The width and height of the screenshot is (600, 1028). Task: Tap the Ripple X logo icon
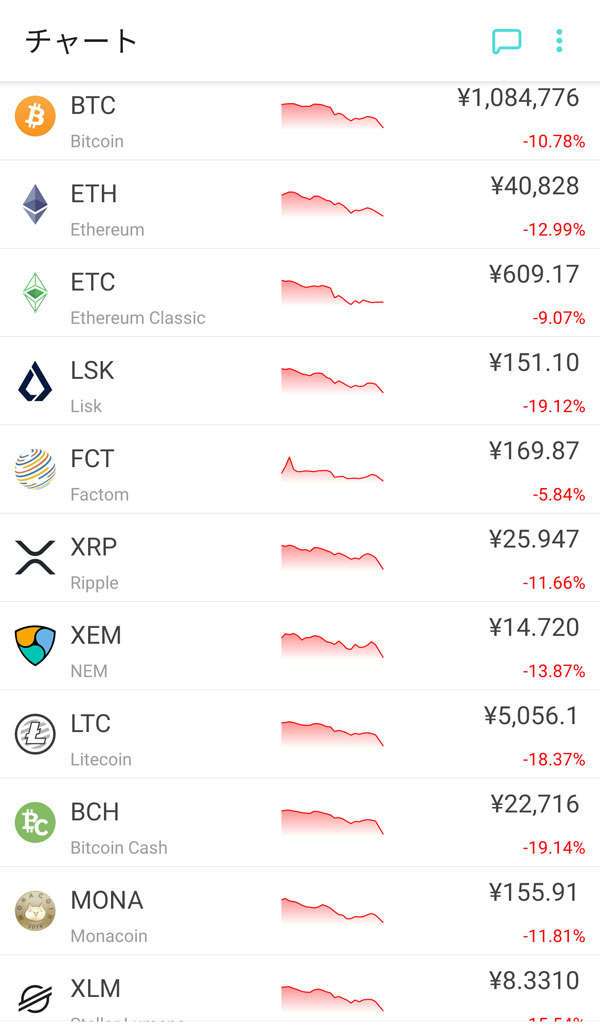tap(35, 557)
